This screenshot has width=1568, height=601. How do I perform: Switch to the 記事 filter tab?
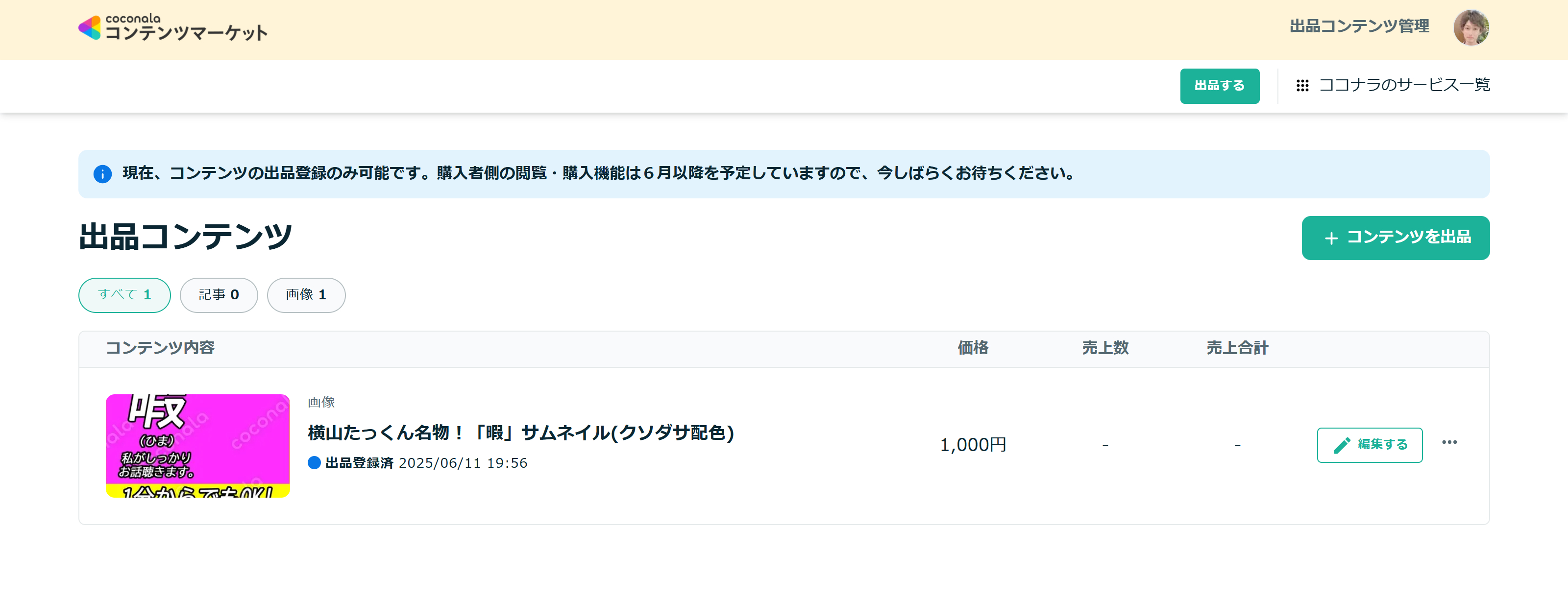pos(219,295)
